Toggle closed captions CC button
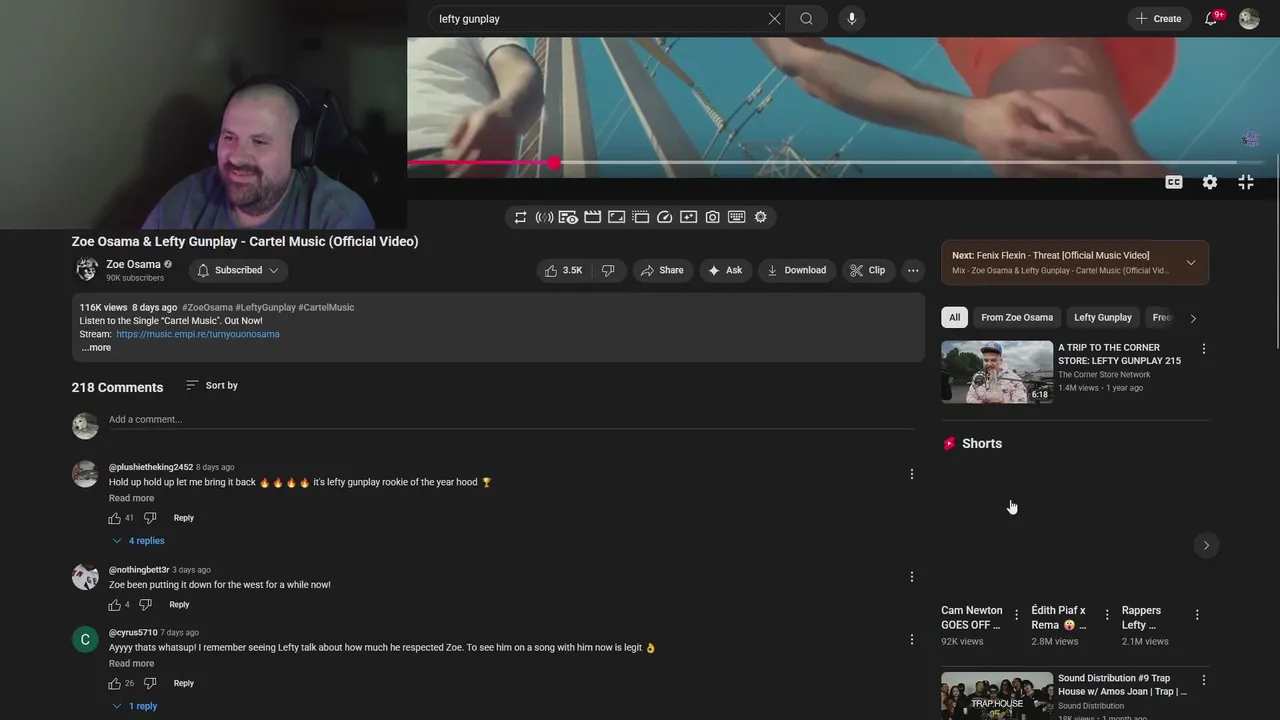This screenshot has width=1280, height=720. click(1174, 182)
